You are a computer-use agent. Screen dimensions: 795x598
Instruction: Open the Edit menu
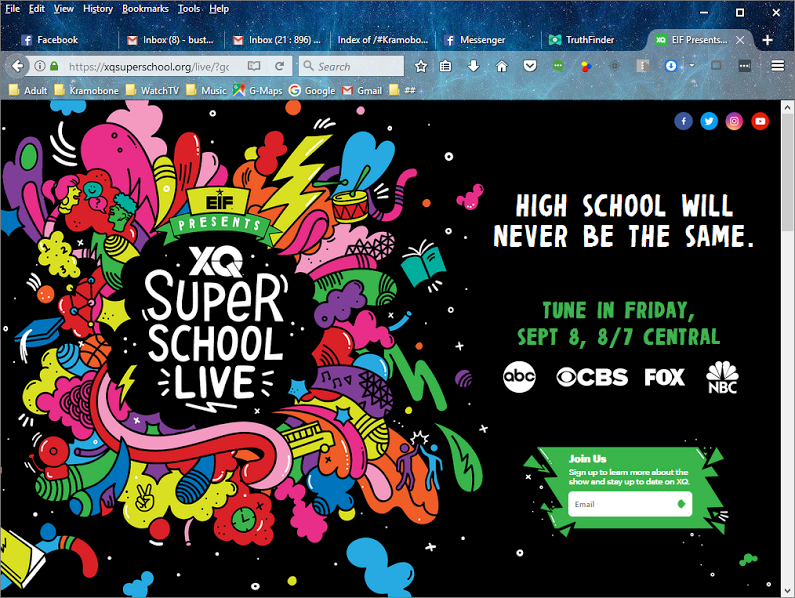click(x=37, y=9)
